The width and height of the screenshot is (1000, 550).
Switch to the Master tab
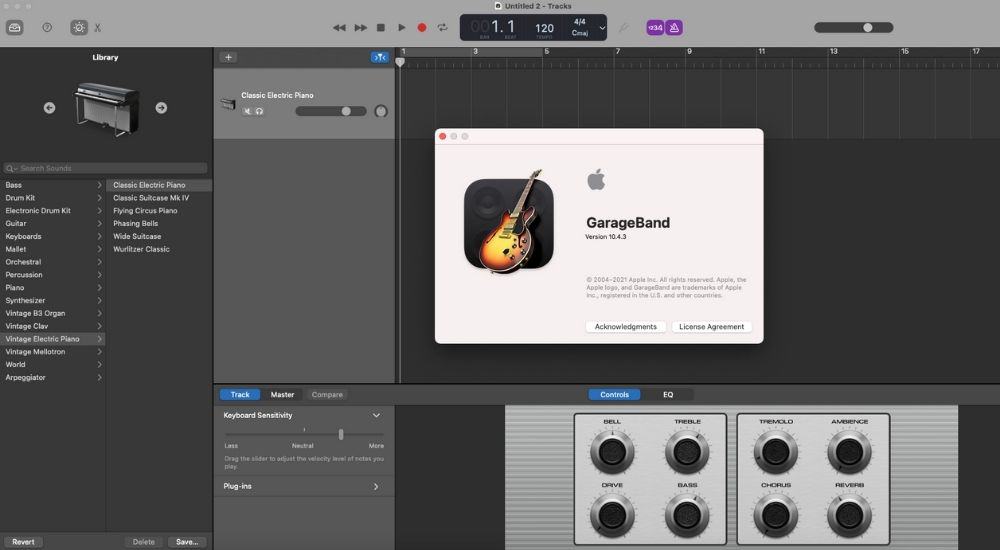click(x=282, y=394)
